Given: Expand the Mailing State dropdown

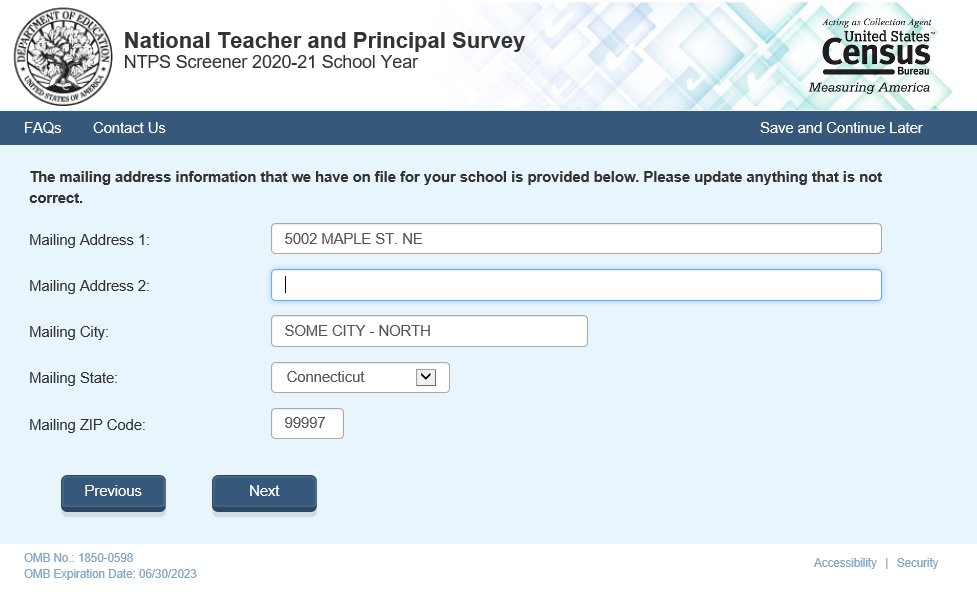Looking at the screenshot, I should click(360, 377).
